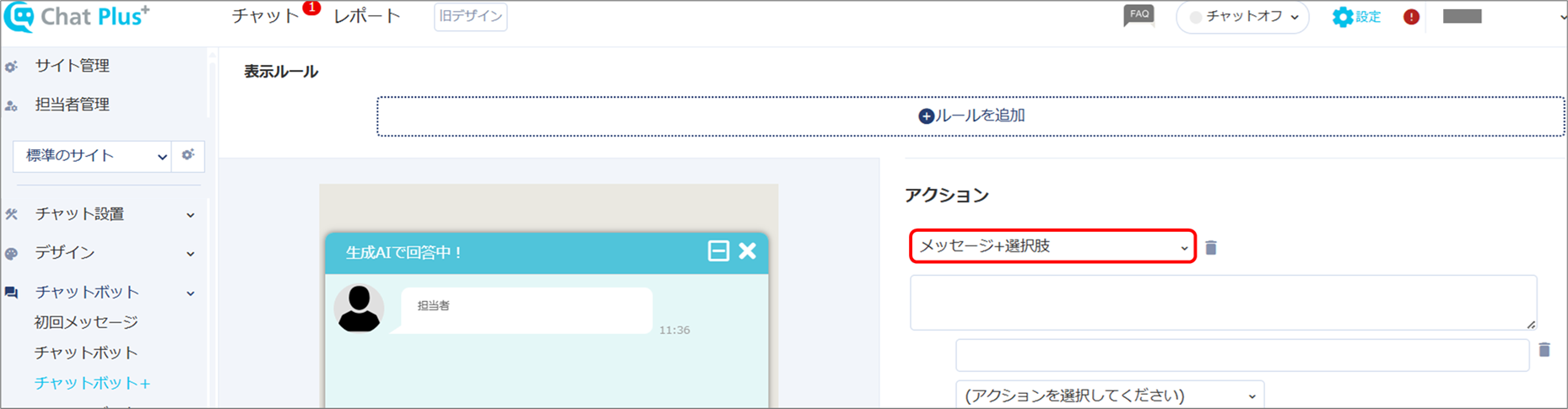Collapse the チャットボット sidebar section
1568x409 pixels.
191,293
